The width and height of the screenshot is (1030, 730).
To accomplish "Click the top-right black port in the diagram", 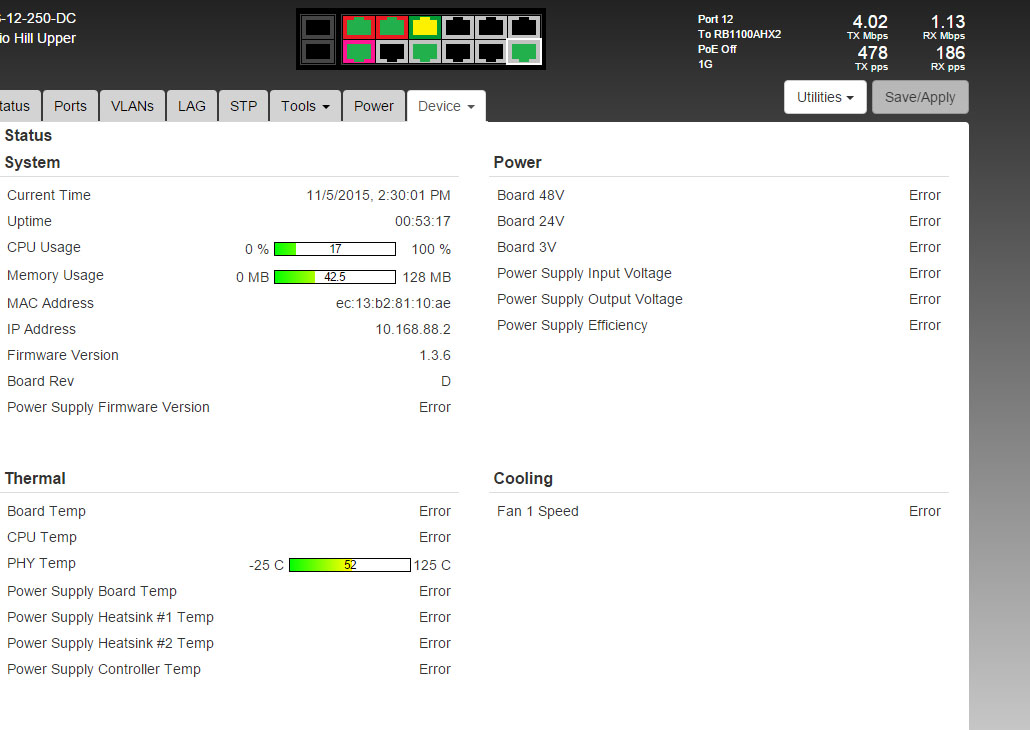I will [x=524, y=27].
